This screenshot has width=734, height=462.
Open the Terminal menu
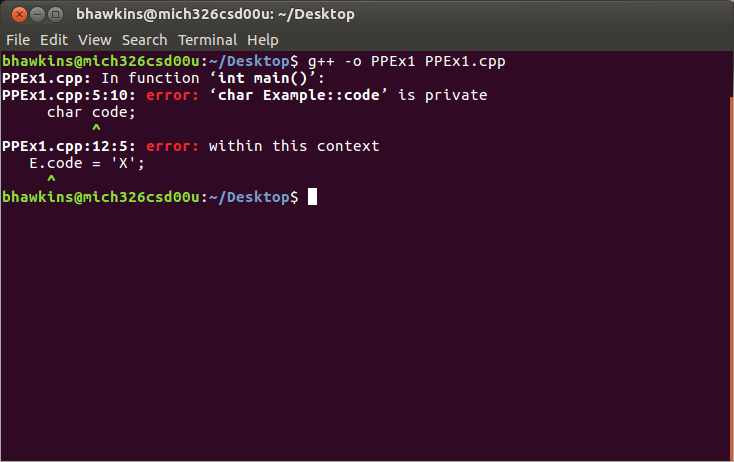pos(207,40)
